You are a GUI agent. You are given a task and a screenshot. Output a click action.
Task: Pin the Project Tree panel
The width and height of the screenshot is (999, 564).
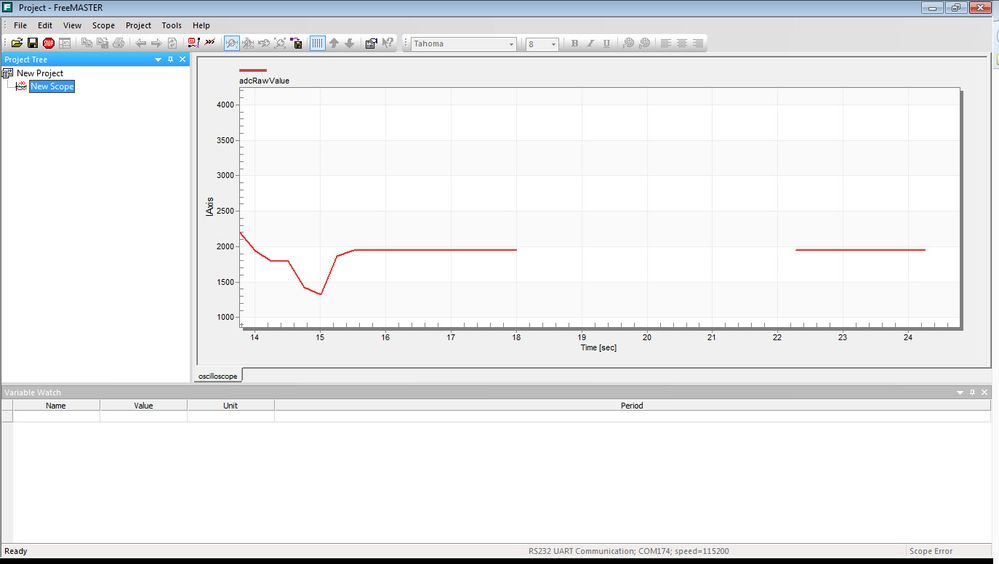pos(170,59)
